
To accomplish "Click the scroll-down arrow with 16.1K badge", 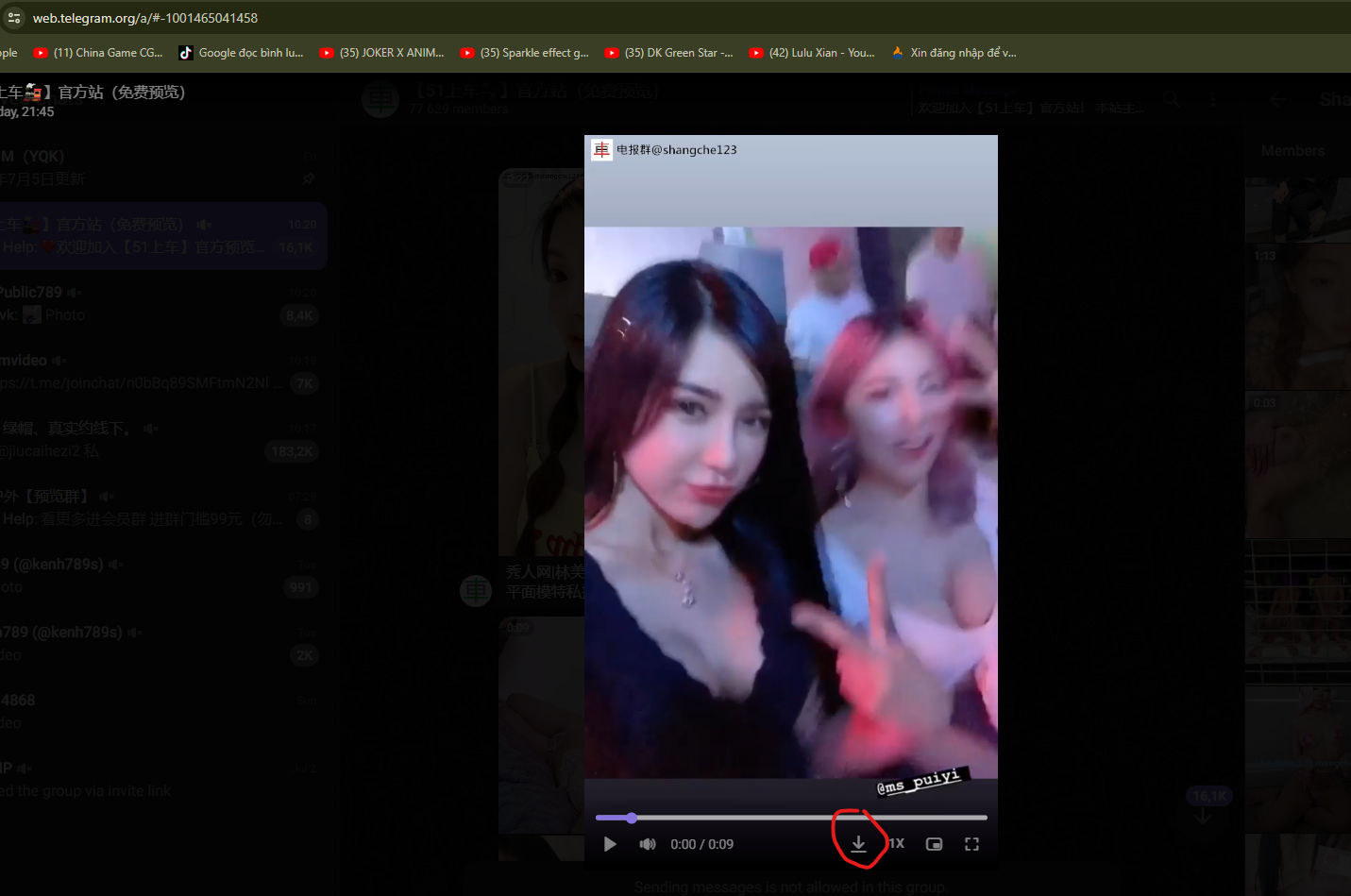I will click(x=1203, y=816).
